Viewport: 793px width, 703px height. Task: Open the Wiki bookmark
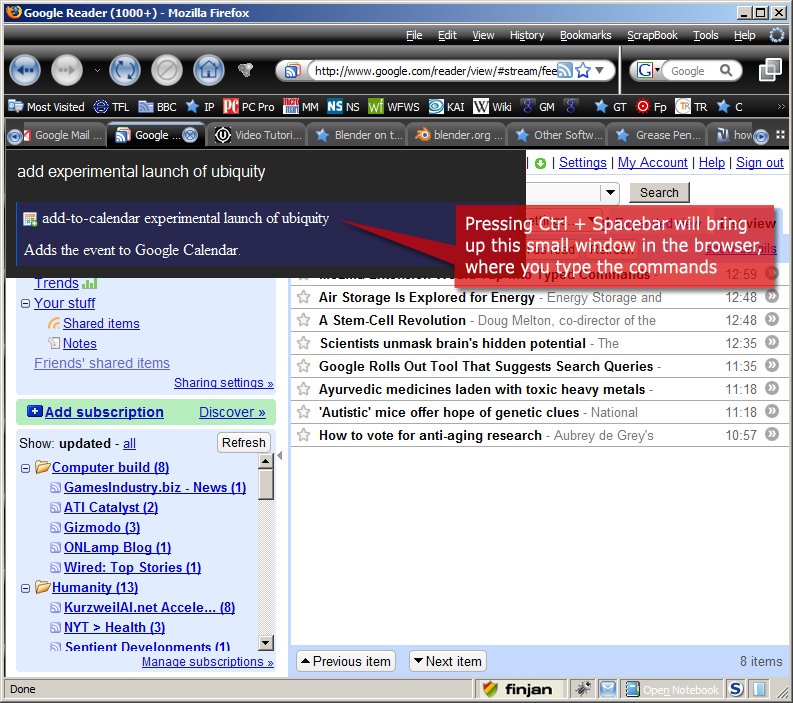point(492,107)
